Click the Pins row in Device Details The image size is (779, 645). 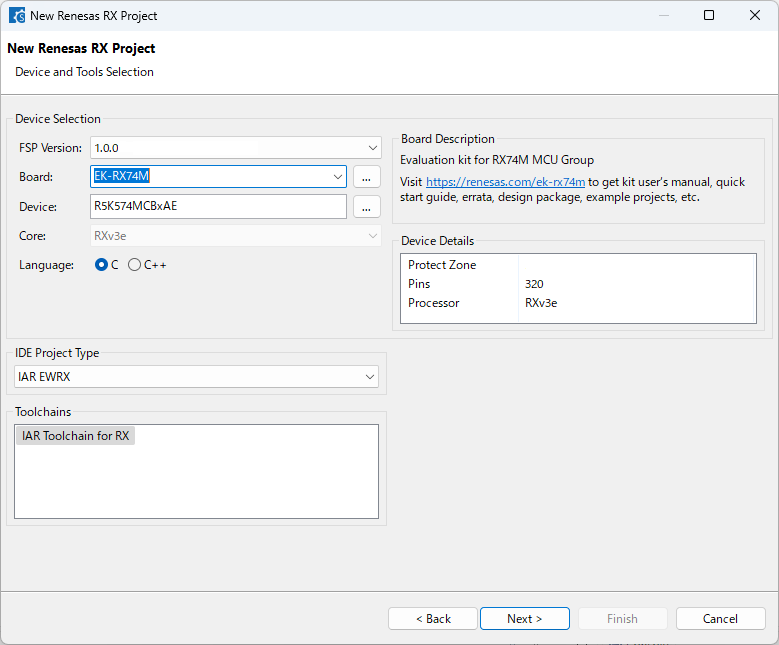[578, 284]
